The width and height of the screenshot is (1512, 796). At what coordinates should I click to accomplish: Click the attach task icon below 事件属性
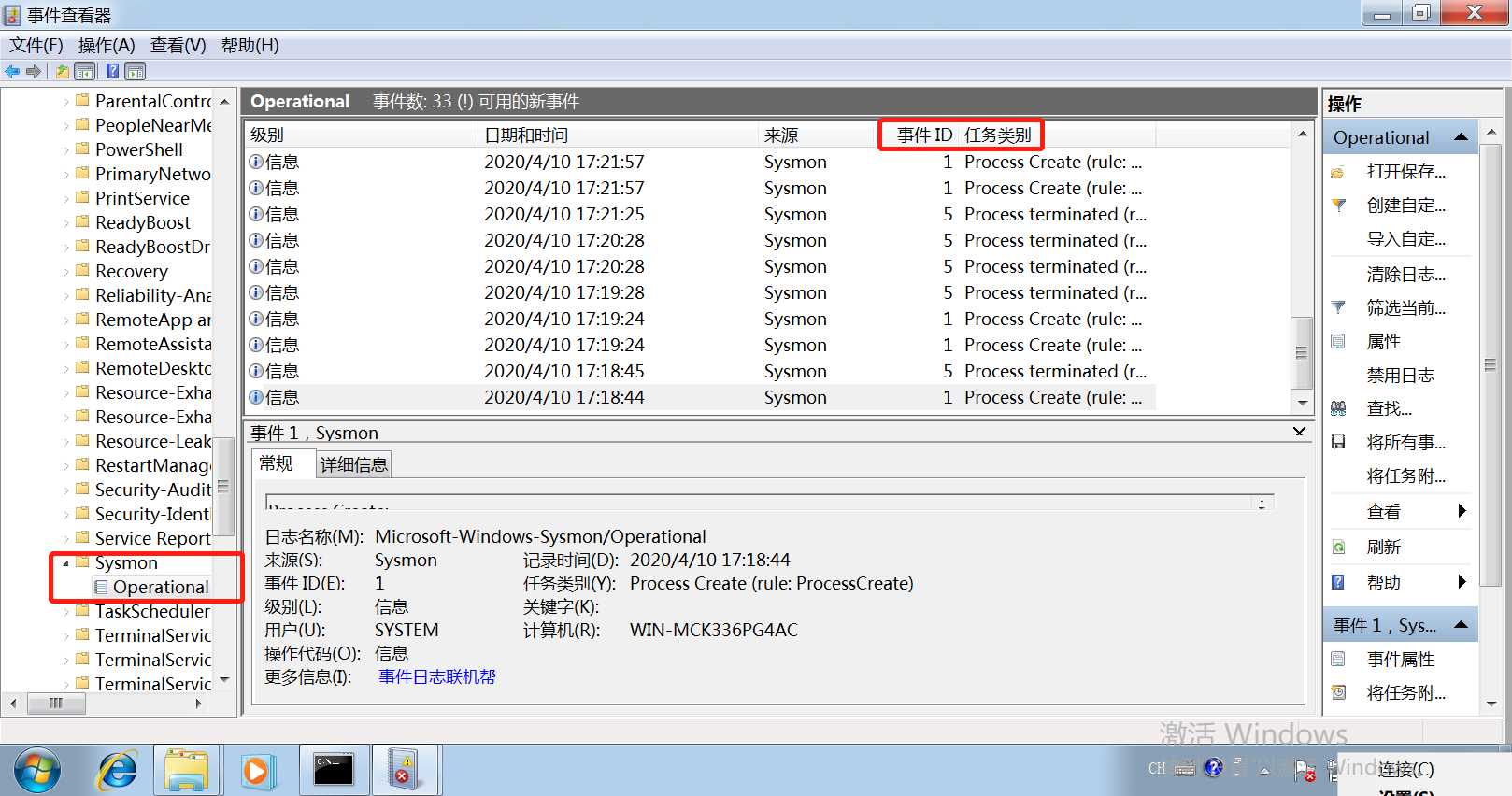[x=1338, y=692]
